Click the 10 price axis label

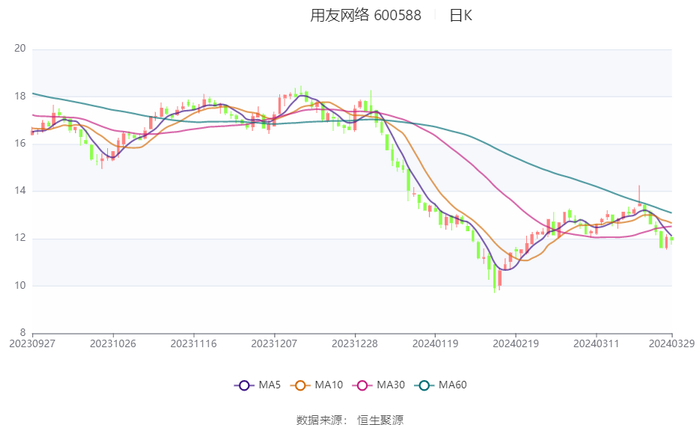[19, 286]
